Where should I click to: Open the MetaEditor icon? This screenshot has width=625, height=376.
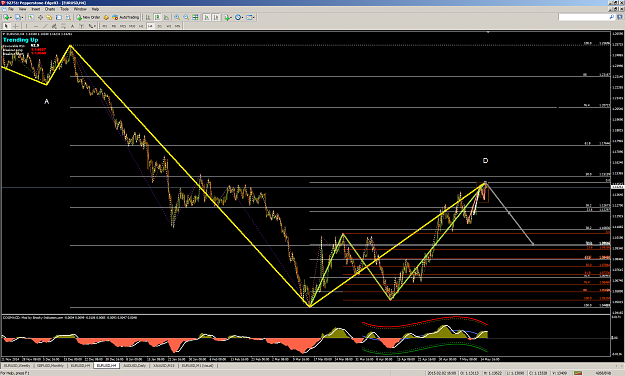click(106, 17)
